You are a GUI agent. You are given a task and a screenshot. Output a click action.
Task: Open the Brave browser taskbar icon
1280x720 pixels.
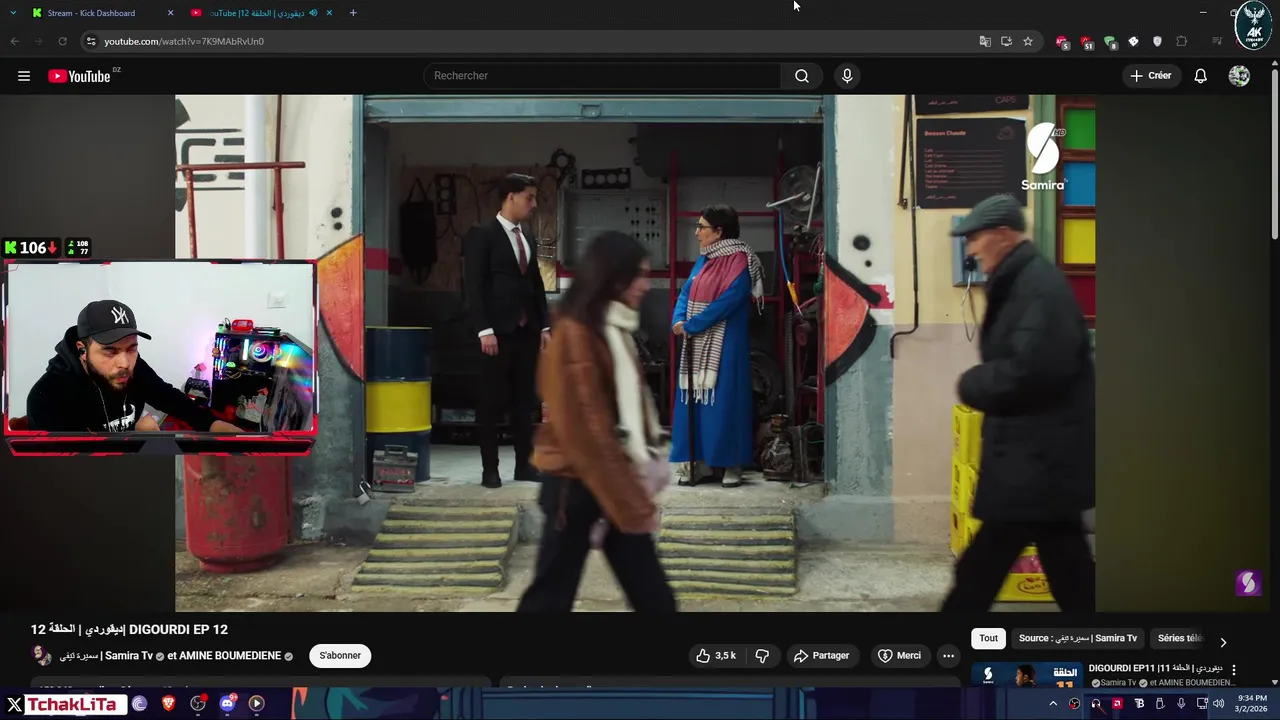pyautogui.click(x=168, y=704)
